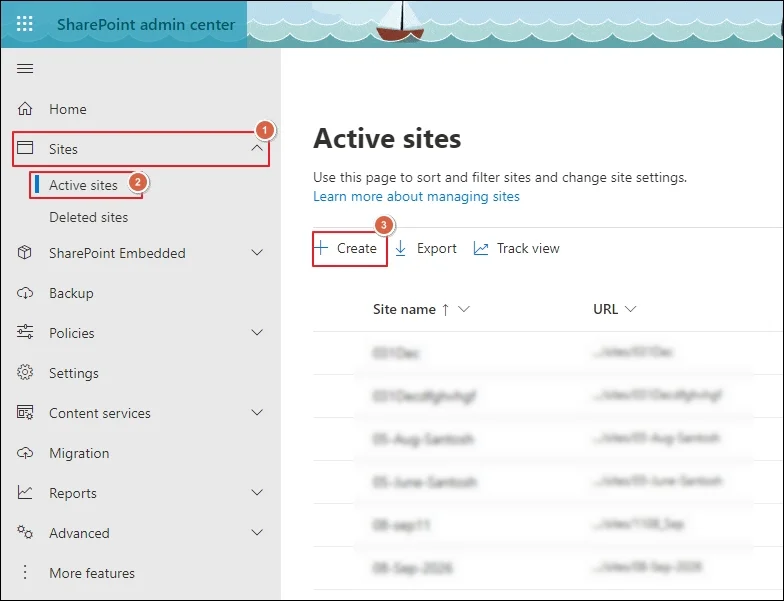Open the Site name column dropdown
The height and width of the screenshot is (601, 784).
coord(464,310)
